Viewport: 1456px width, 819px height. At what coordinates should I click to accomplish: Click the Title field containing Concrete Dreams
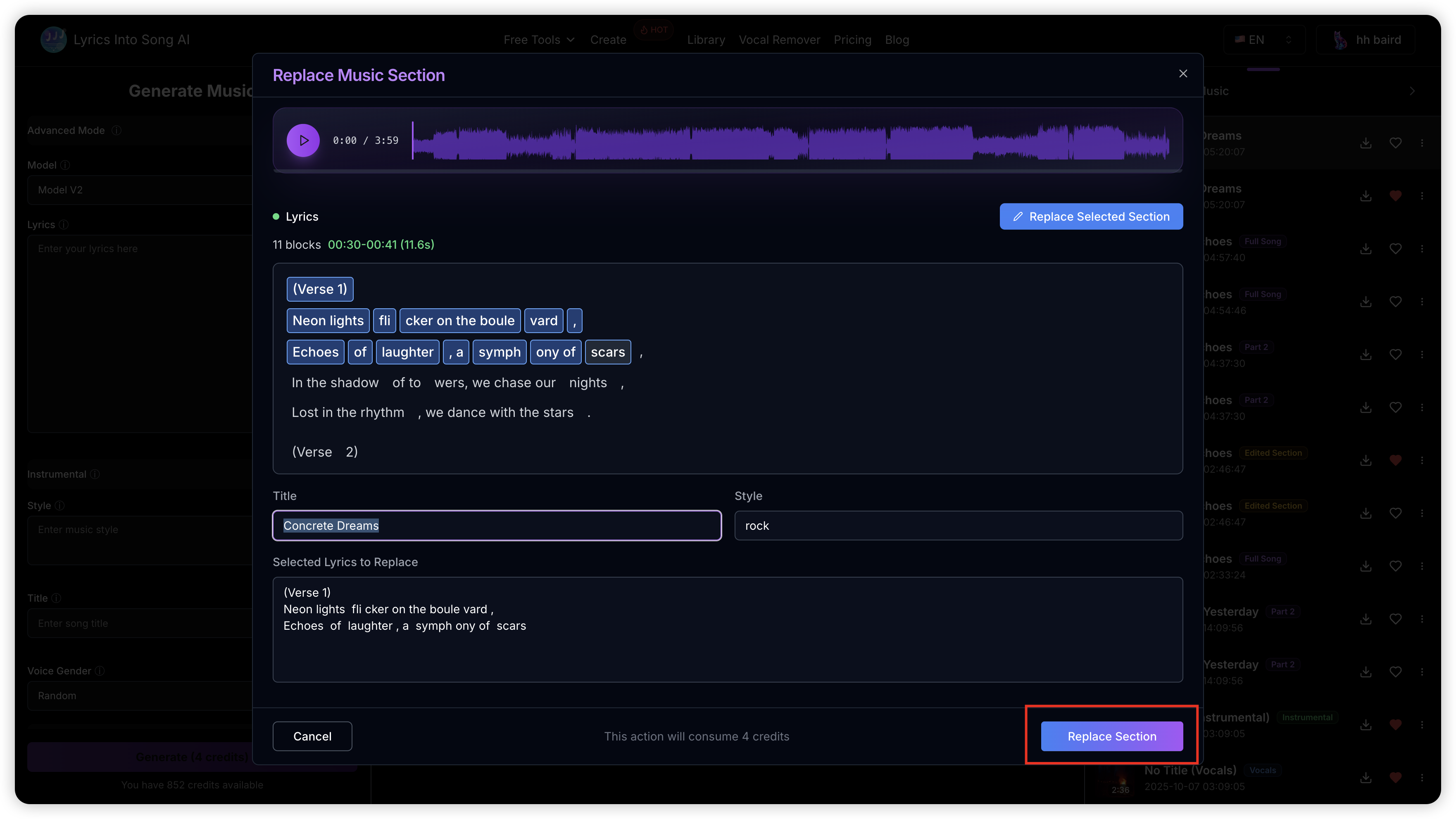click(x=497, y=526)
